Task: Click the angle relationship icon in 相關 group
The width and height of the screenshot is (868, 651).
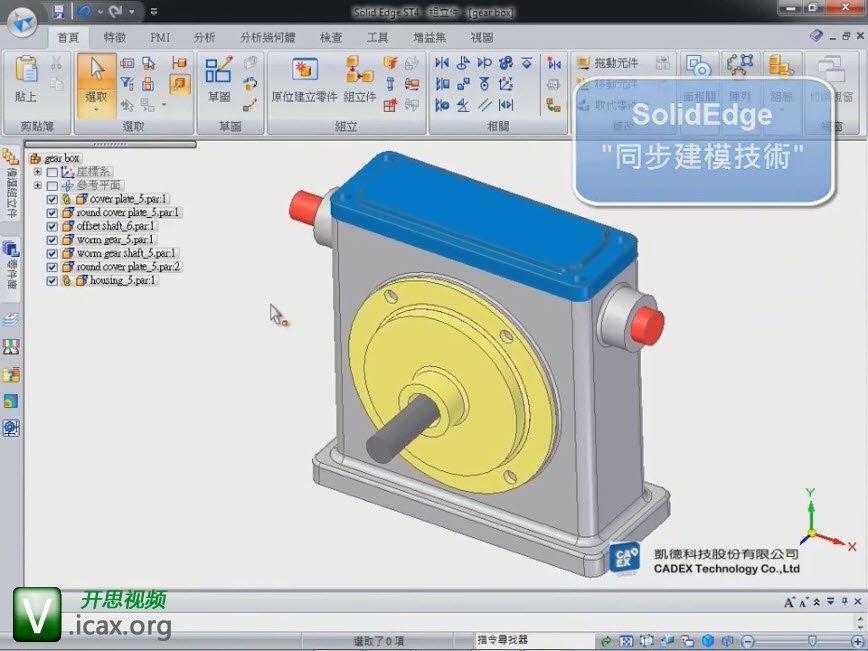Action: pos(463,105)
